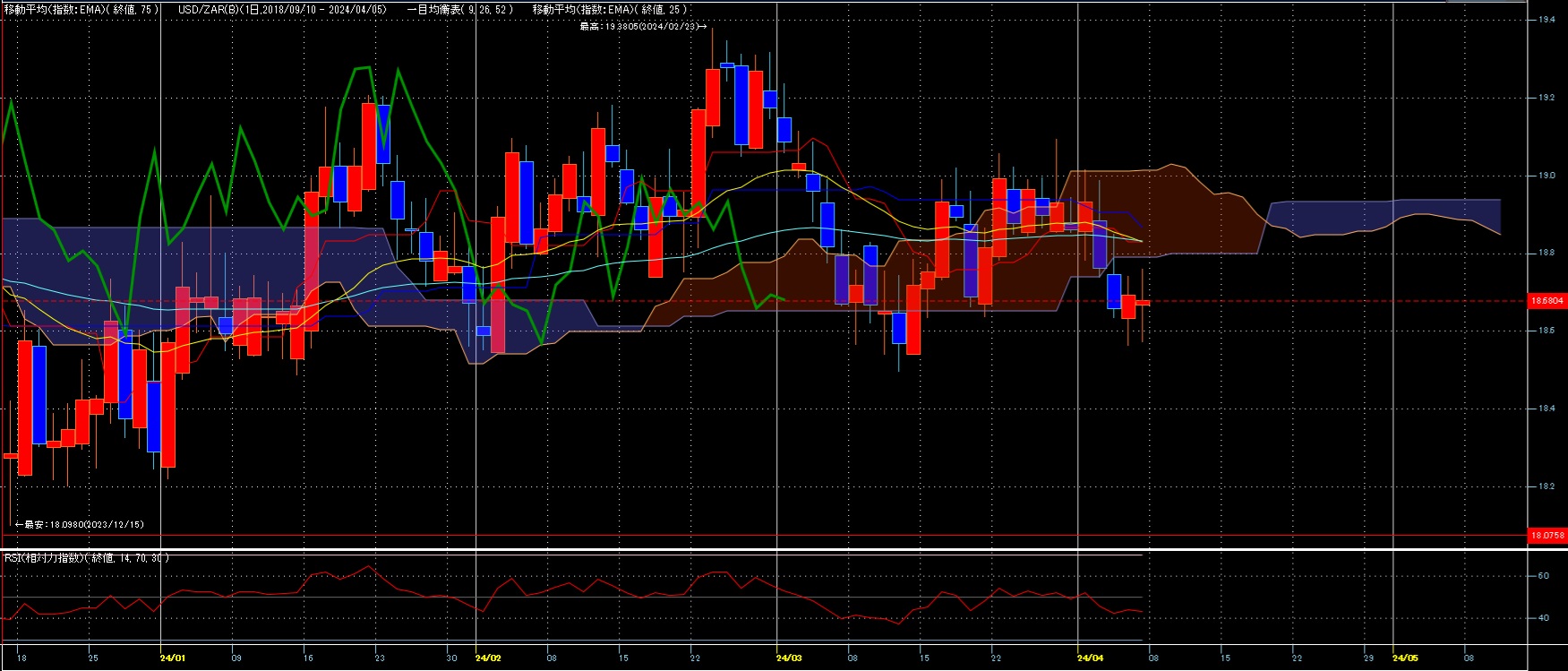Click the 24/04 month marker on date axis
The height and width of the screenshot is (671, 1568).
click(x=1090, y=658)
